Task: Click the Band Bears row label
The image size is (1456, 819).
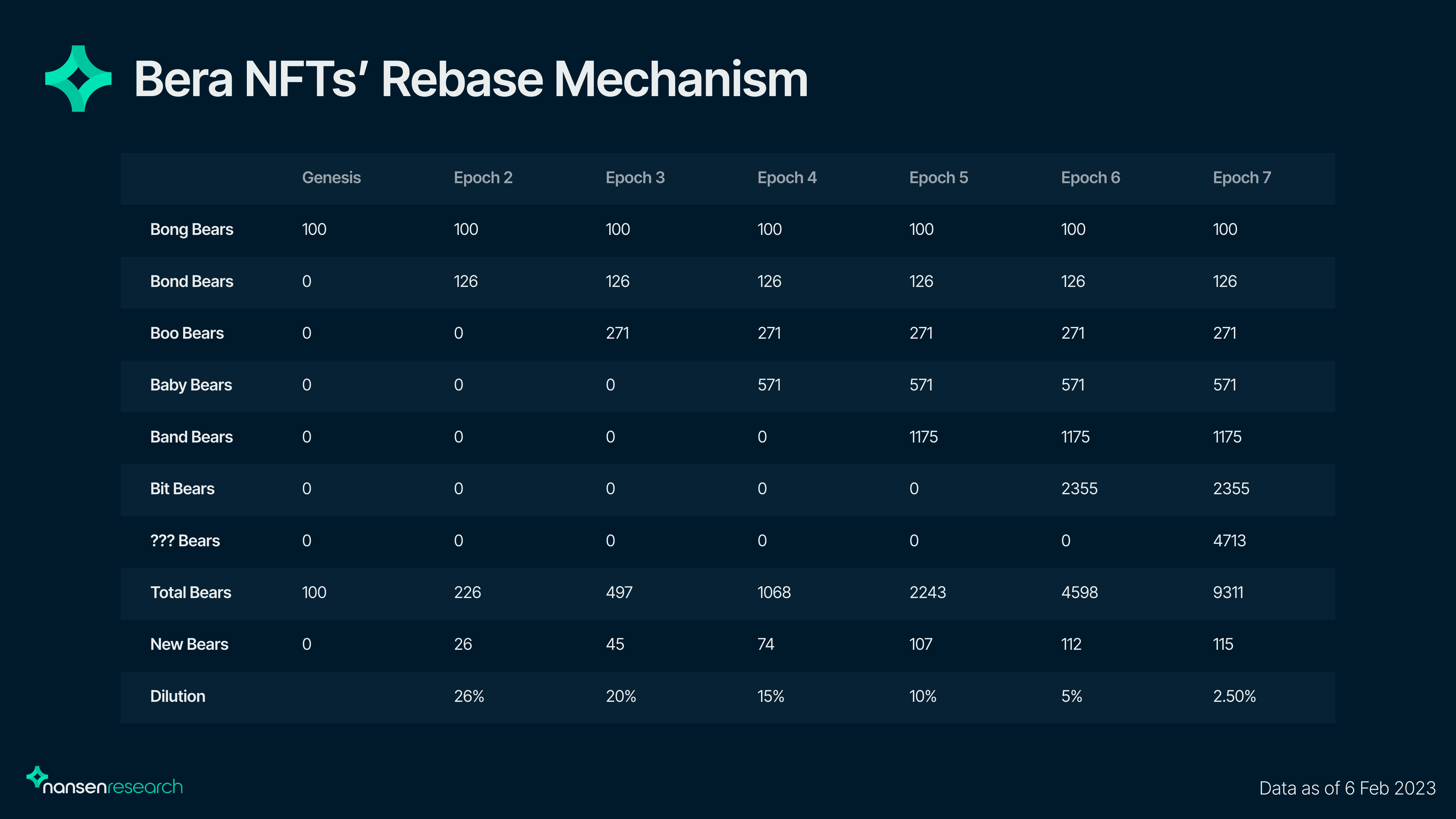Action: pyautogui.click(x=192, y=437)
